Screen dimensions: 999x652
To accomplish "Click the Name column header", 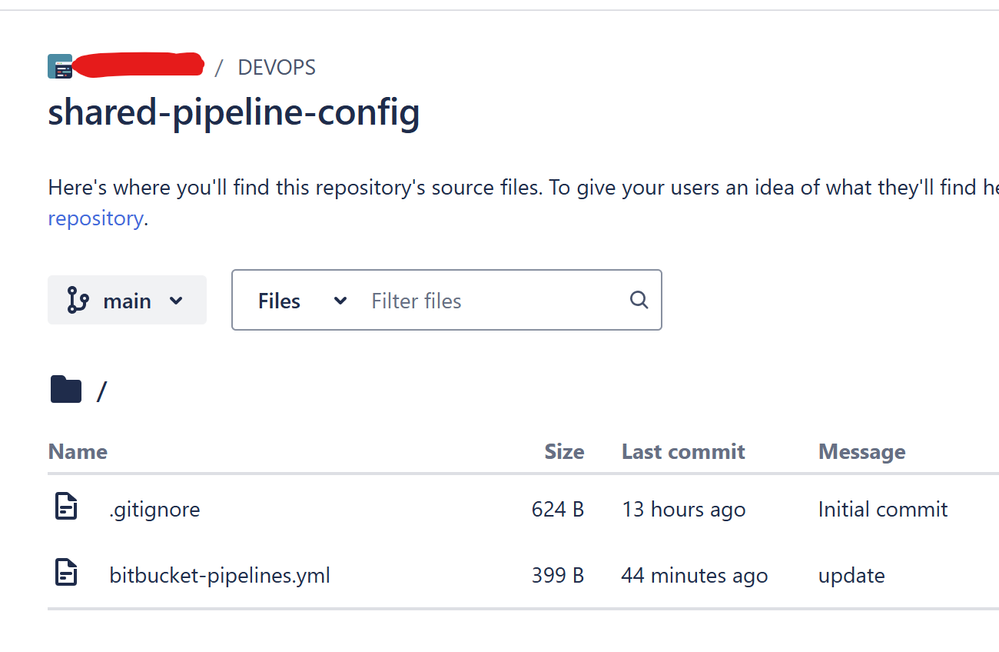I will tap(78, 452).
